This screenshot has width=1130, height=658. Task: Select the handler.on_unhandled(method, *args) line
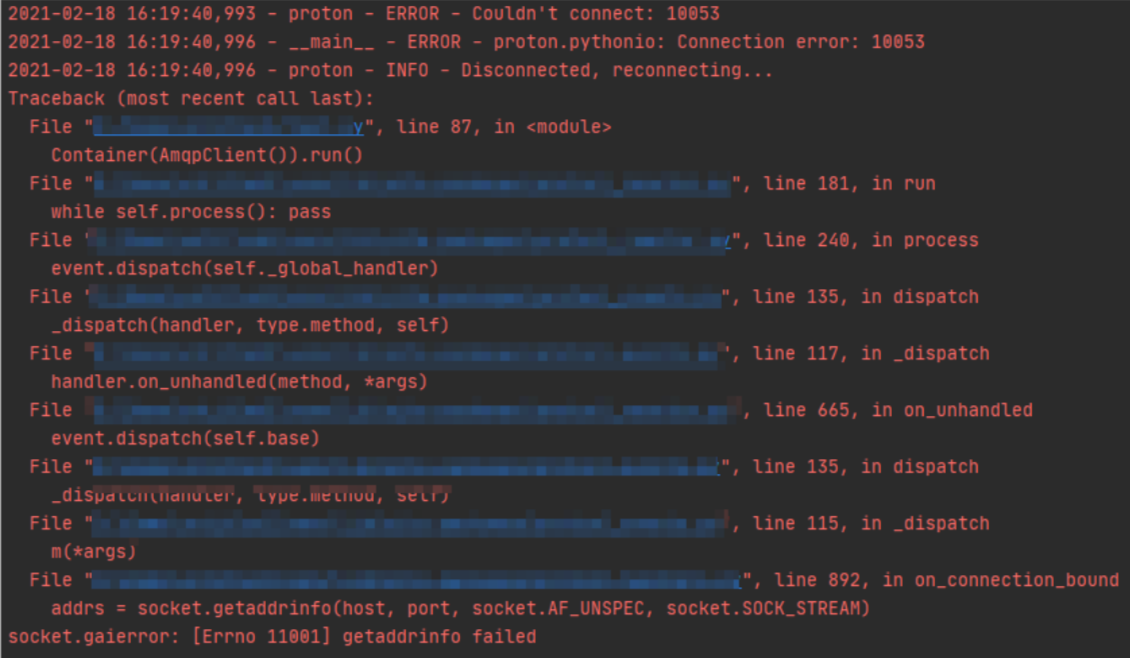click(x=239, y=382)
